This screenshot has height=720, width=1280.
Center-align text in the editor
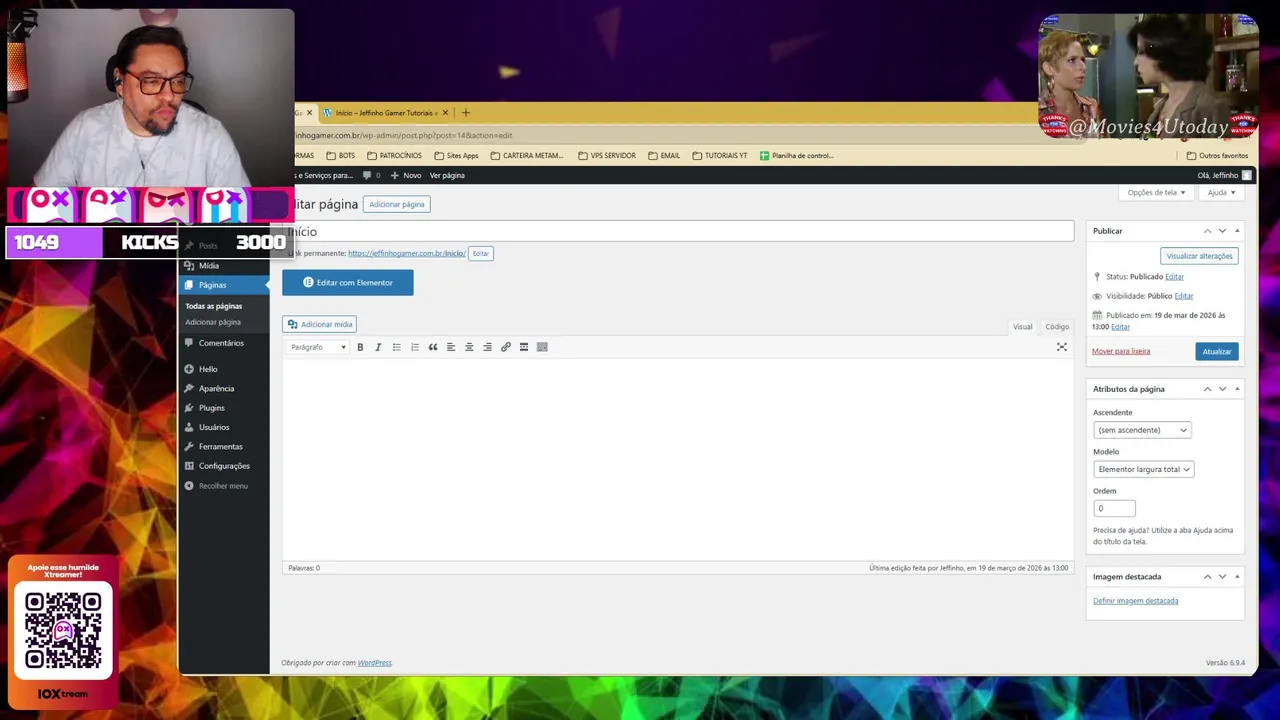coord(469,347)
